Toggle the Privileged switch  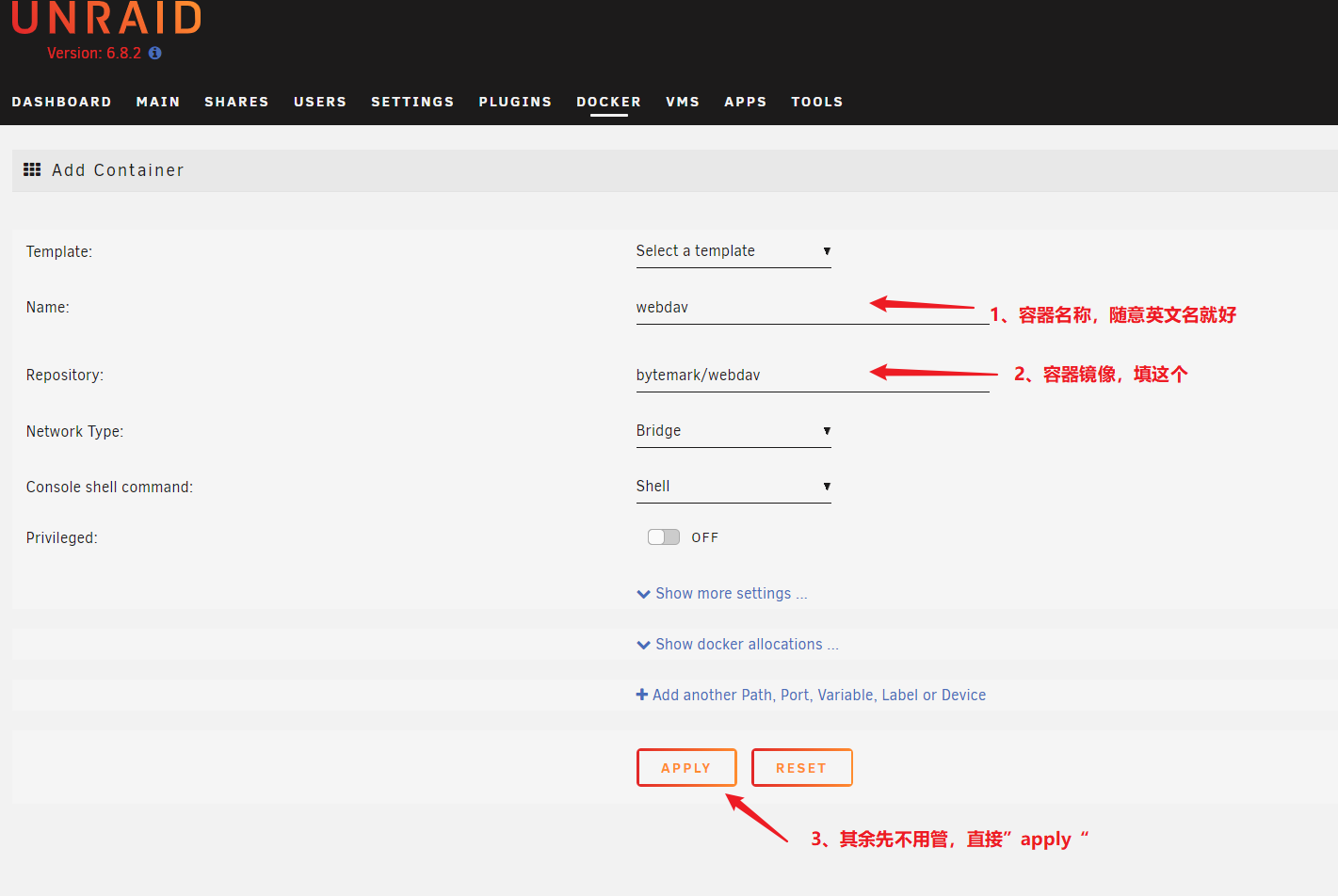pos(664,536)
